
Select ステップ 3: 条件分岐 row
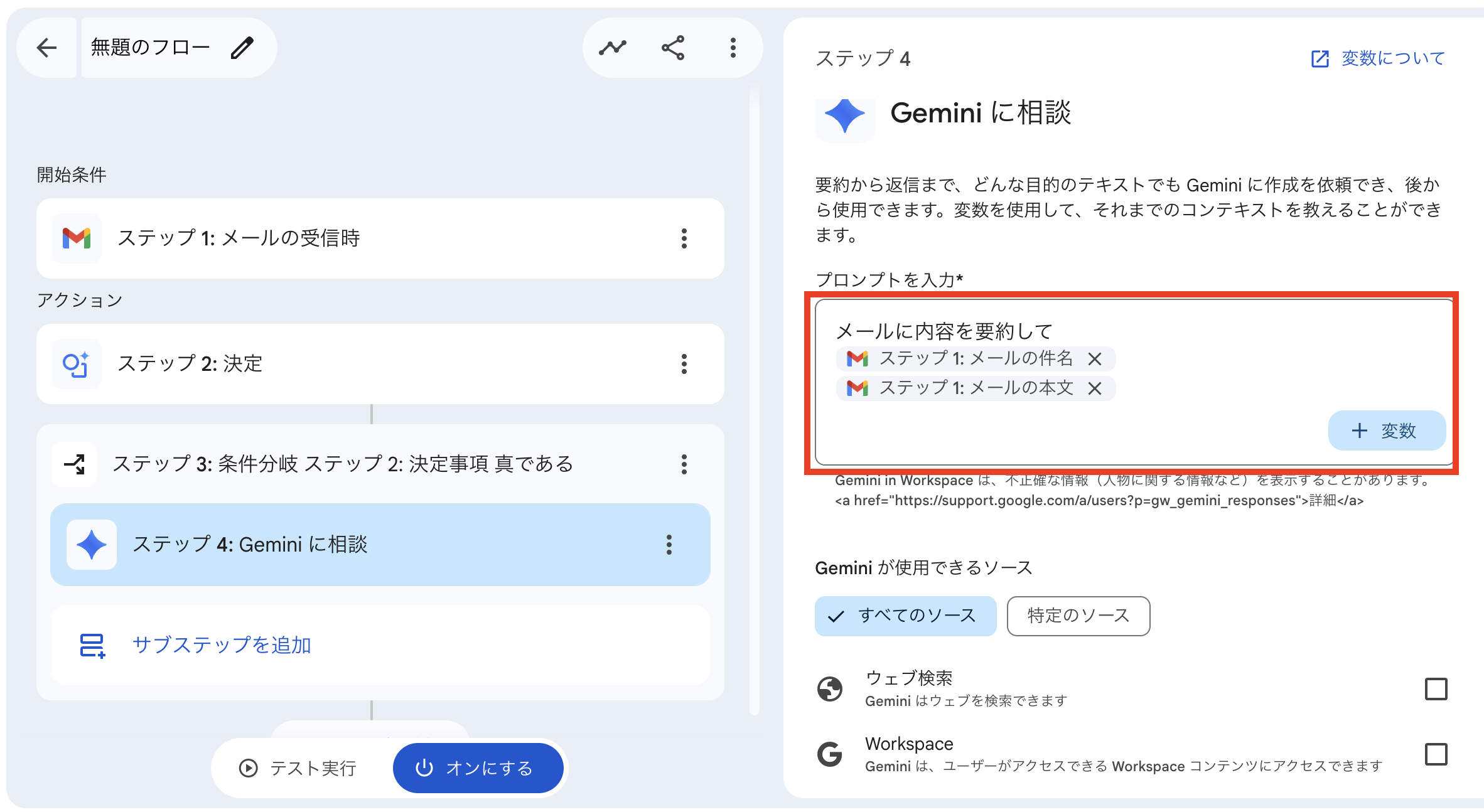click(380, 464)
